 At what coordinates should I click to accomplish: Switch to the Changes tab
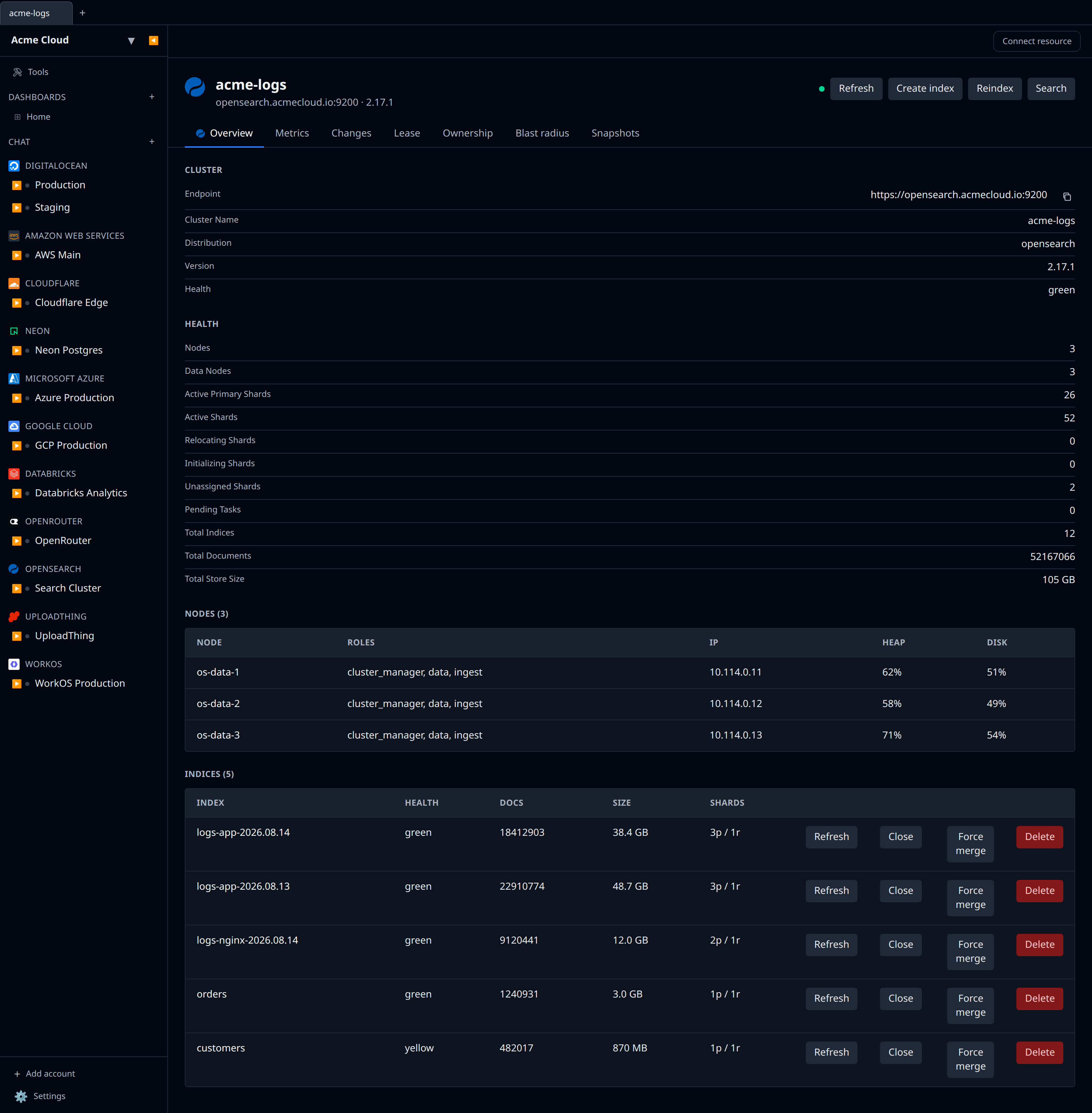coord(351,133)
